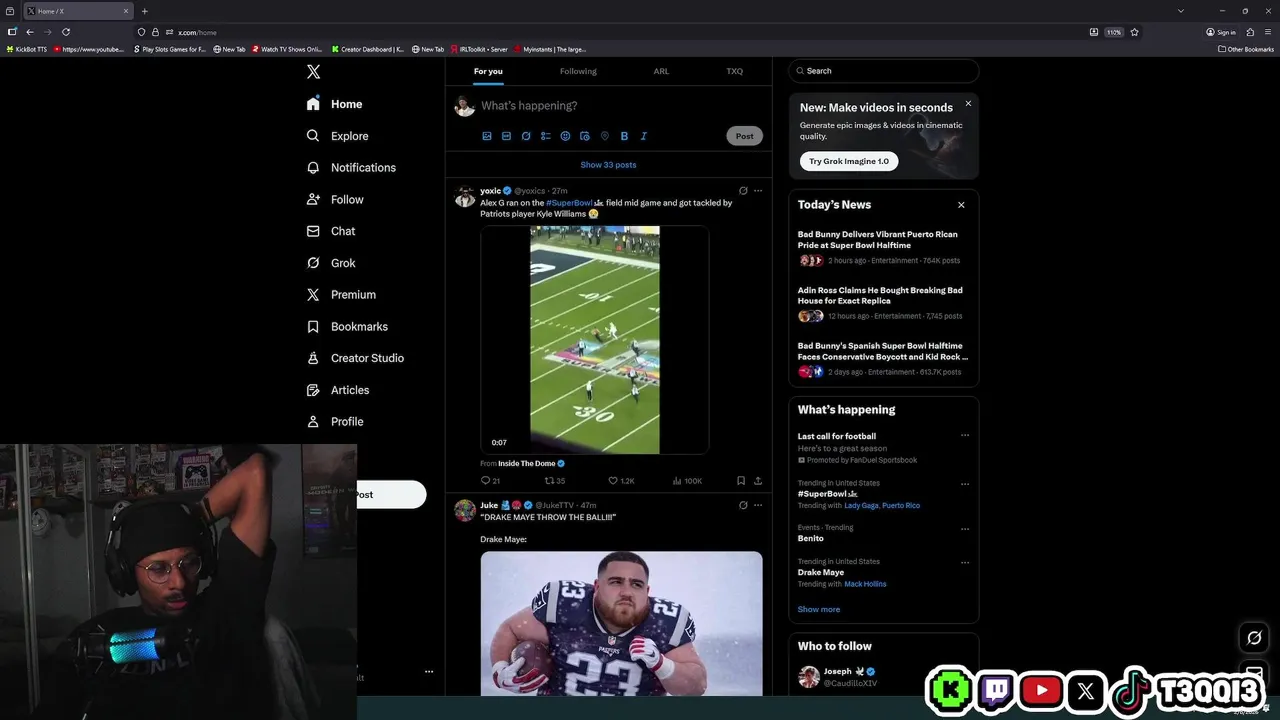Open the Drake Maye photo in Juke's post

click(x=621, y=623)
